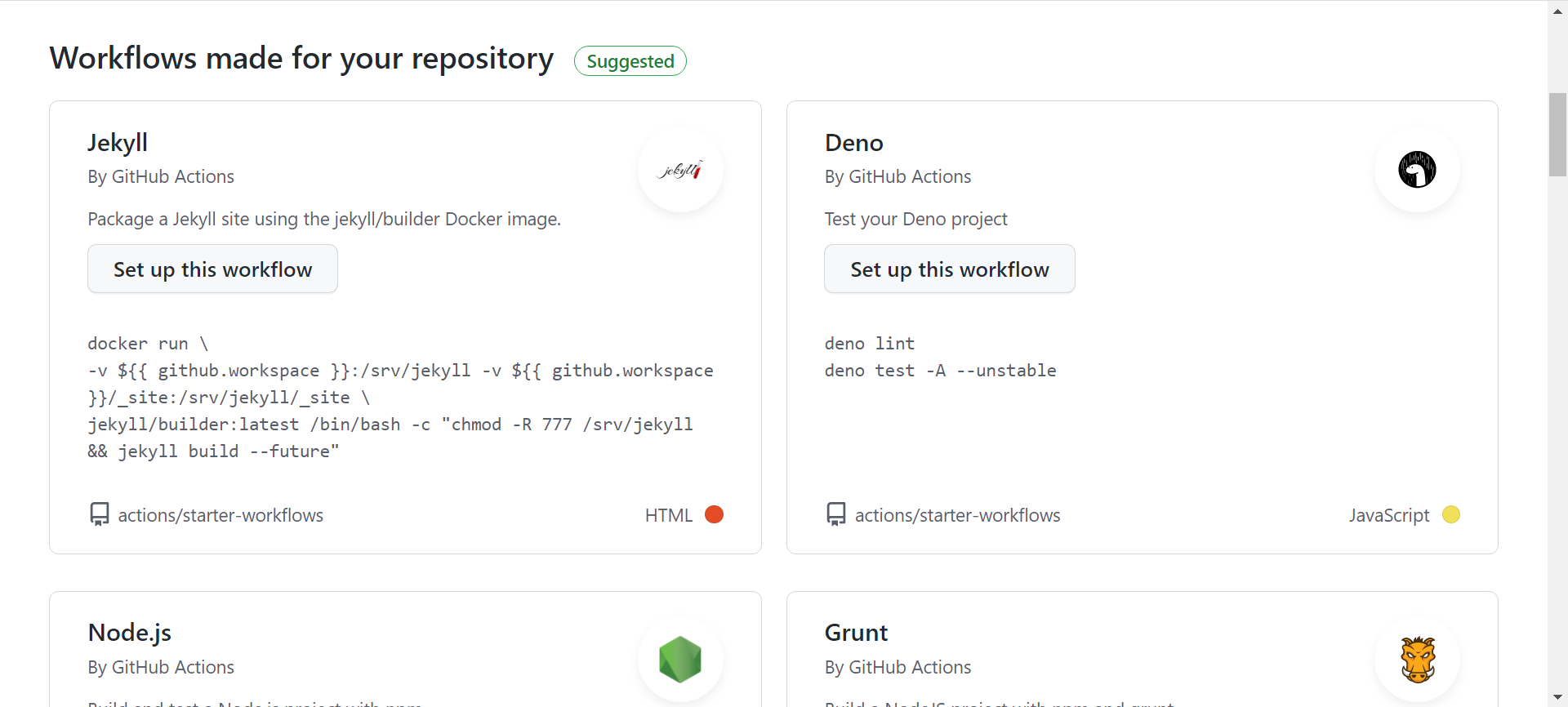The image size is (1568, 707).
Task: Click repository icon in the Deno card
Action: click(836, 514)
